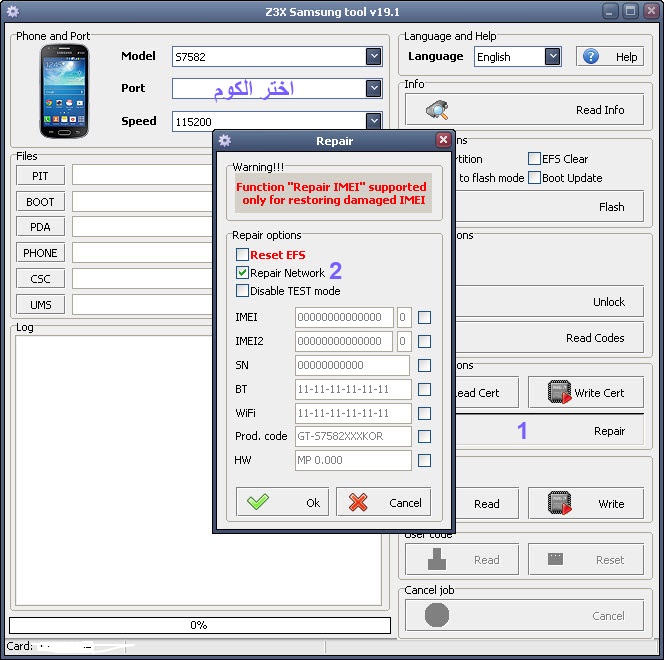The height and width of the screenshot is (660, 664).
Task: Check the EFS Clear option
Action: [534, 159]
